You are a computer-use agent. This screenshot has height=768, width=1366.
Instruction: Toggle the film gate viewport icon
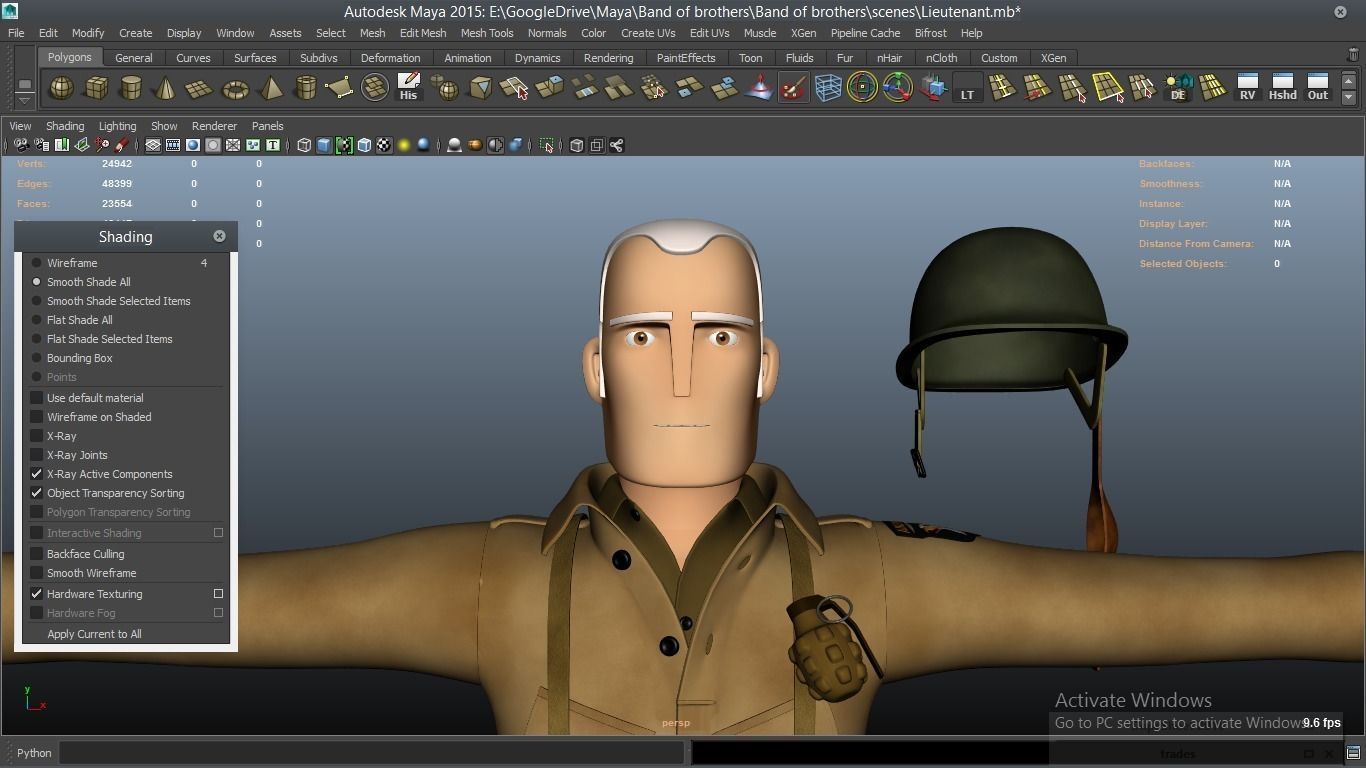(x=173, y=145)
